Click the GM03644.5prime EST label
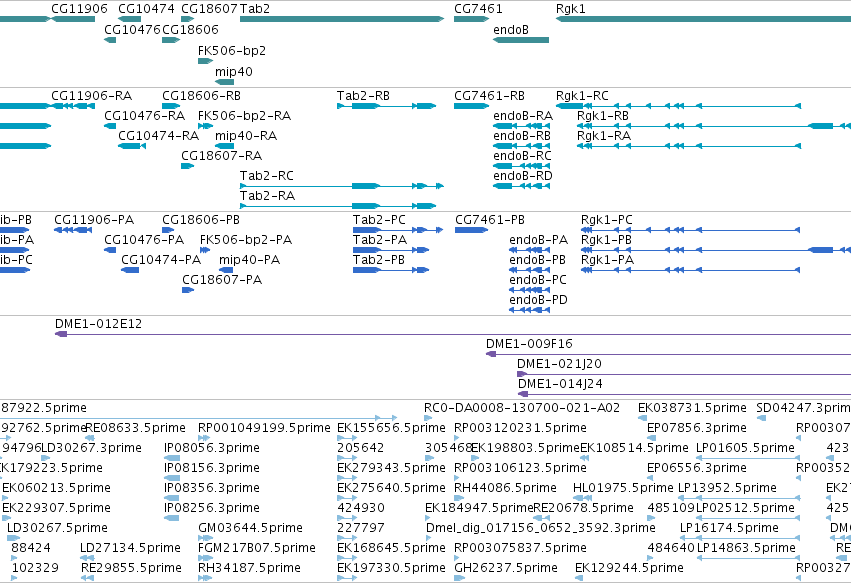 pos(250,528)
